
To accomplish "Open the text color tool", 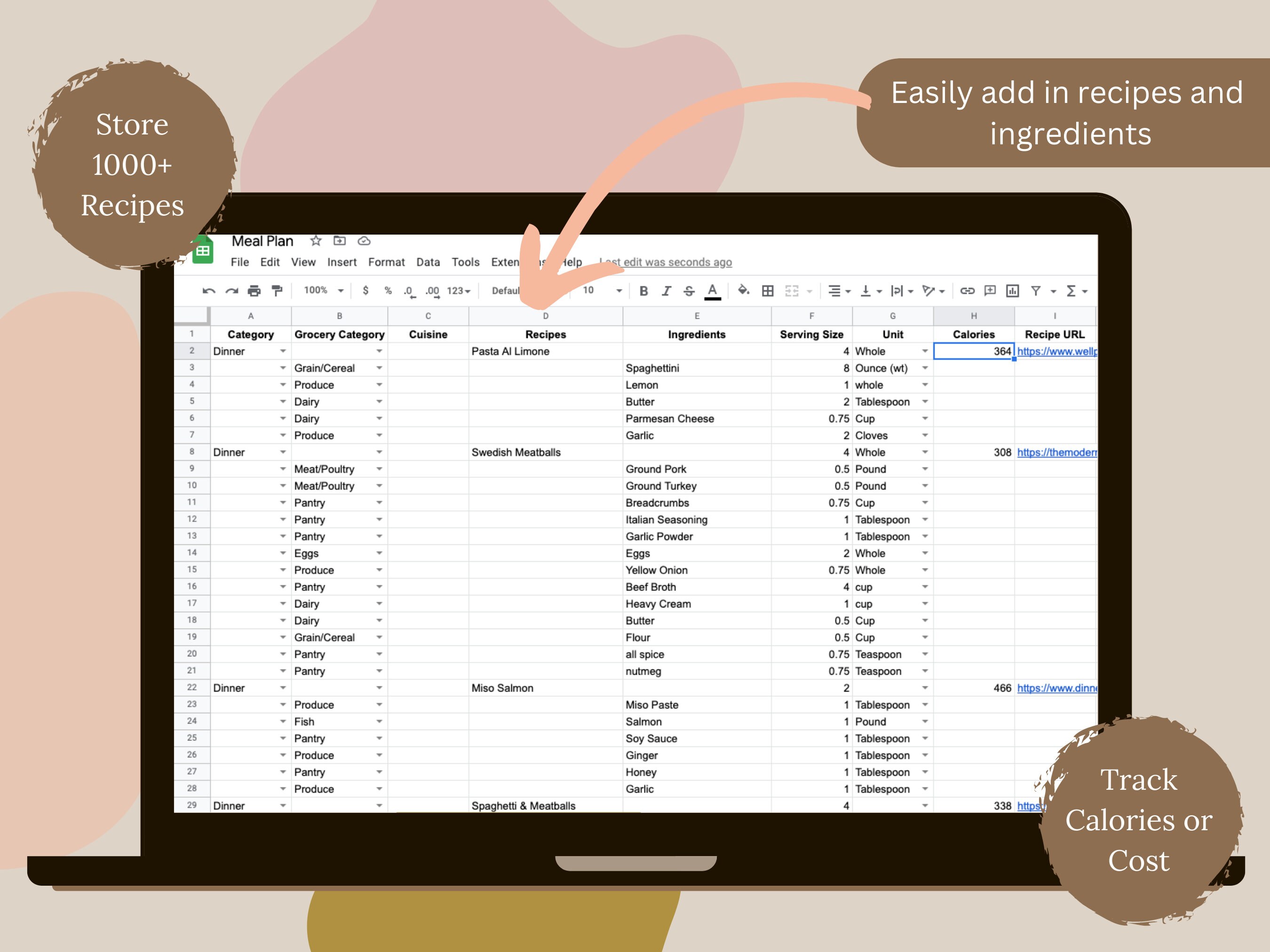I will [713, 291].
